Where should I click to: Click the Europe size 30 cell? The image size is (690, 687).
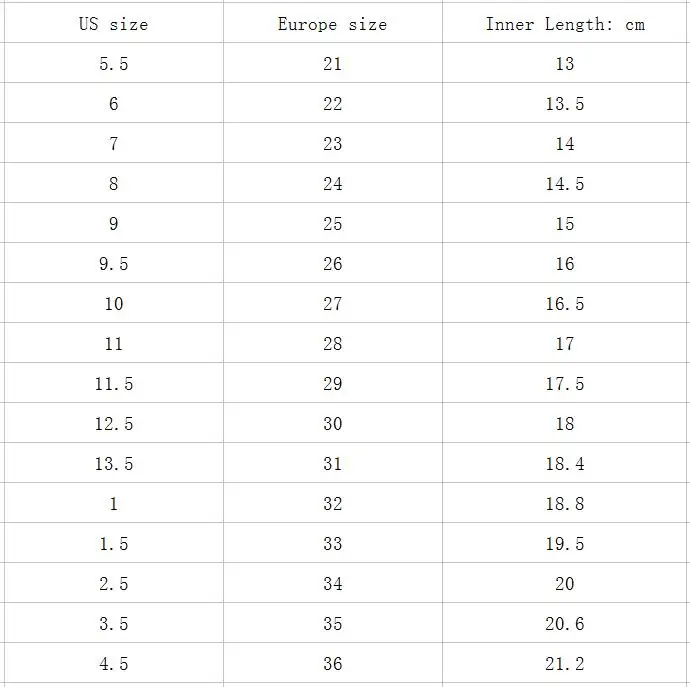333,423
